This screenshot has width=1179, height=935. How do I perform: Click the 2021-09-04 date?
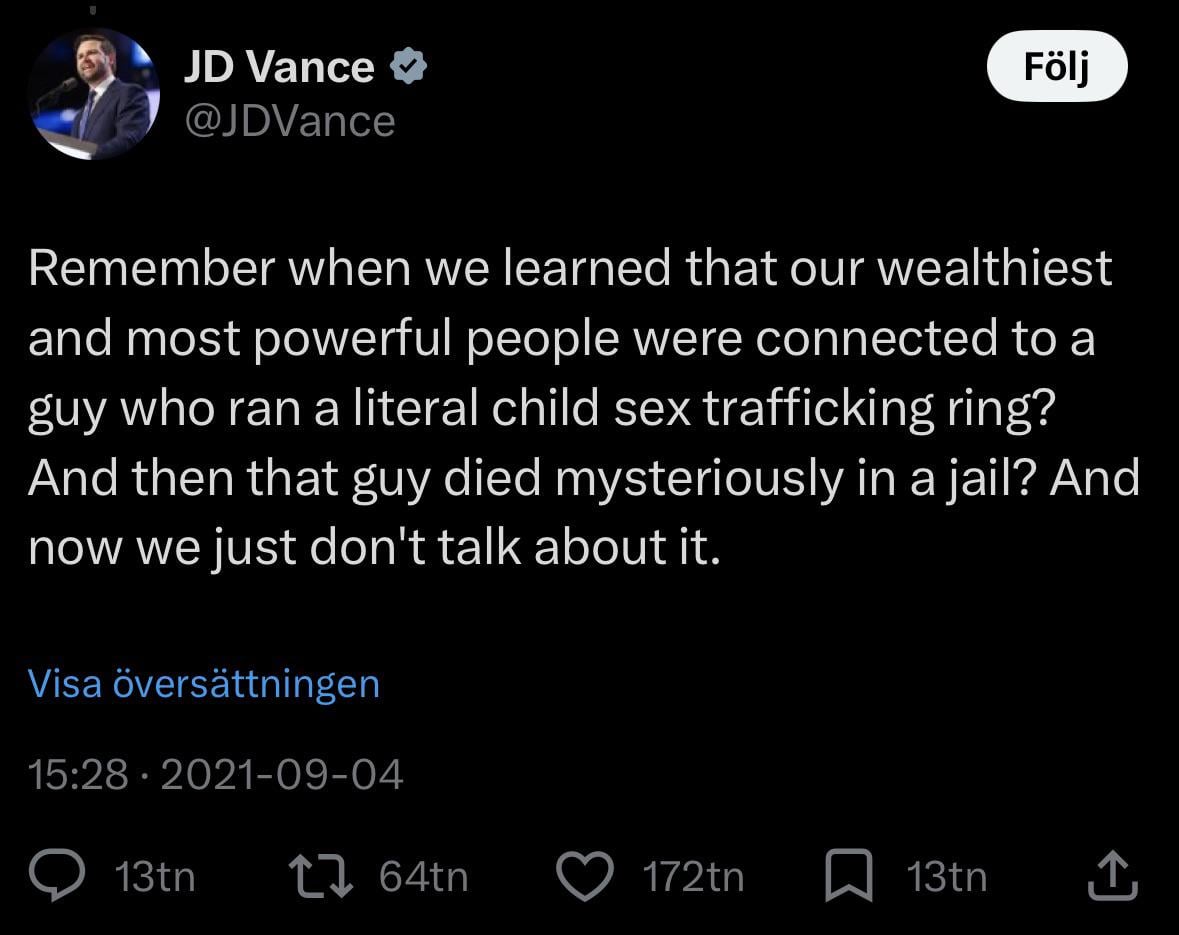pyautogui.click(x=281, y=775)
